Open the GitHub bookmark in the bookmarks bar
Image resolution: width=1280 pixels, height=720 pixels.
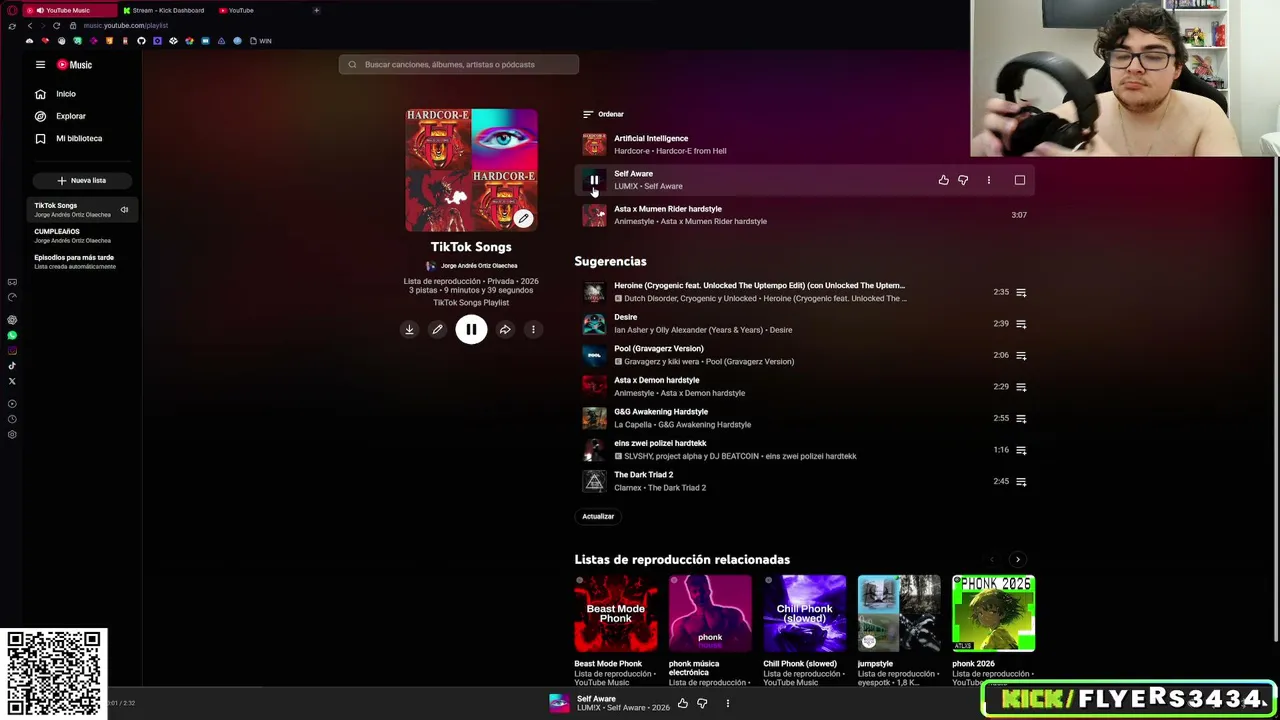[x=141, y=41]
